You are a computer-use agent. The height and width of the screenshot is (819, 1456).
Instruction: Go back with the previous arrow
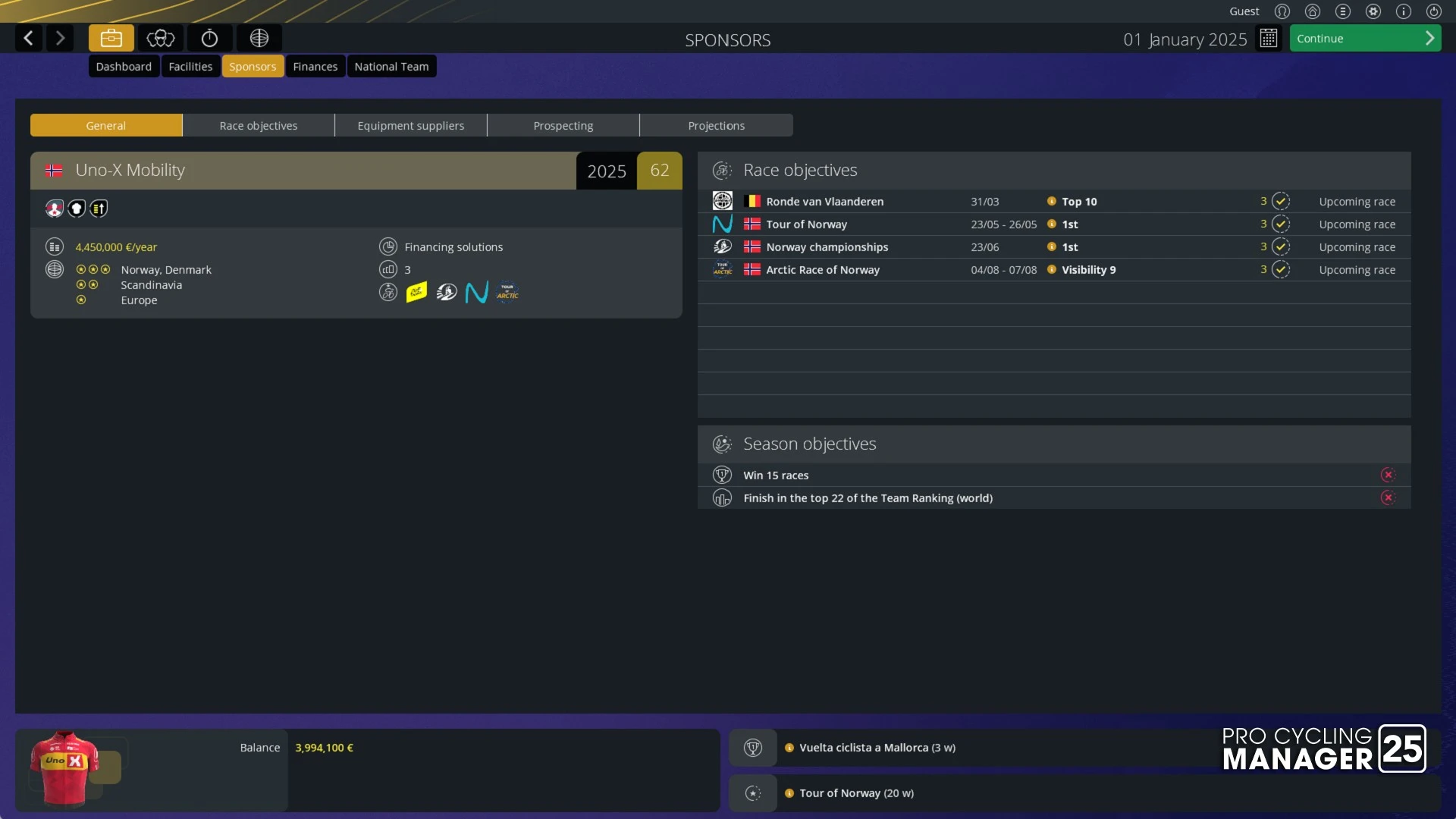(x=29, y=38)
